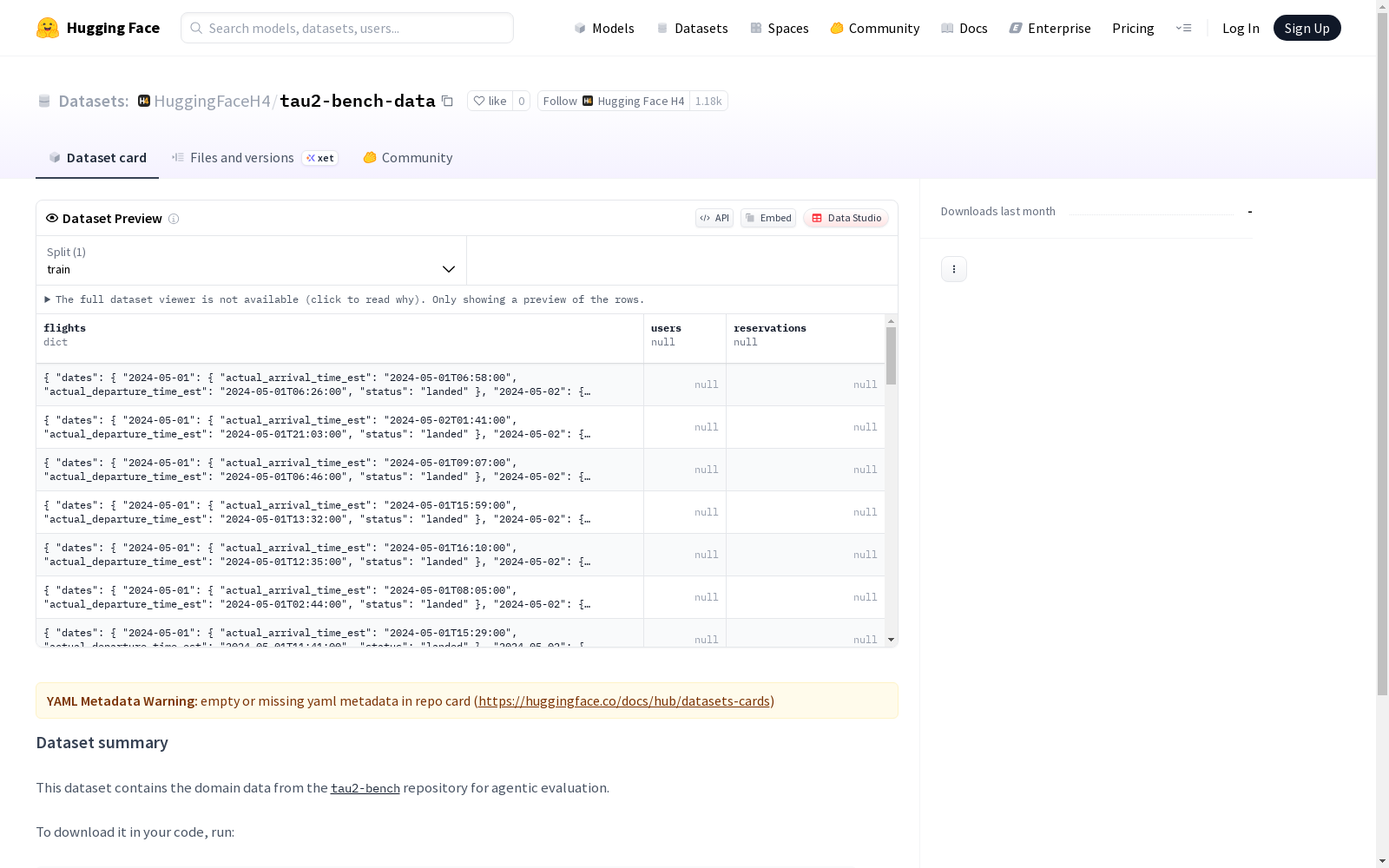Follow the Hugging Face H4 organization
1389x868 pixels.
click(x=559, y=101)
